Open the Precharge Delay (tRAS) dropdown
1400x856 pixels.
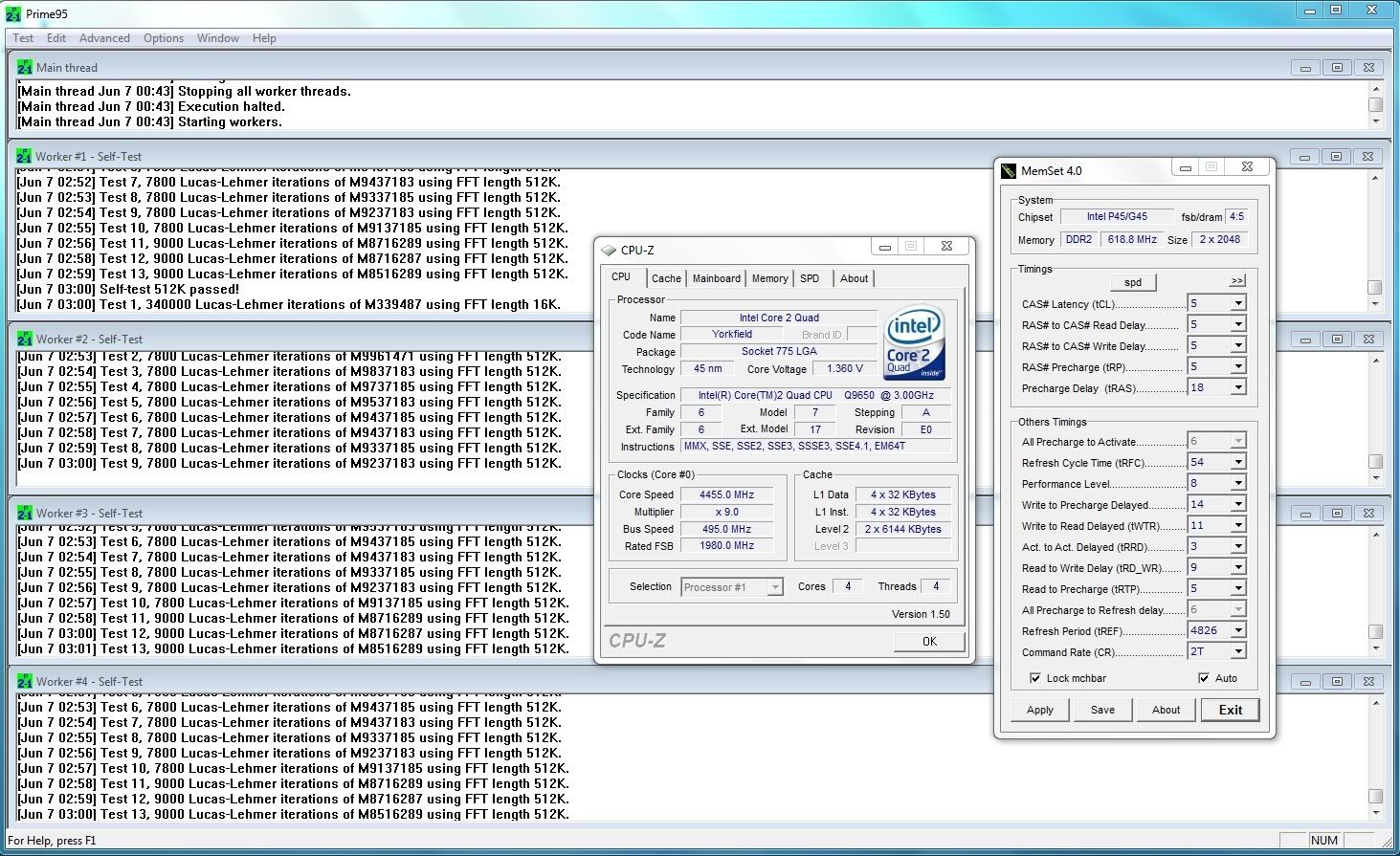[x=1238, y=387]
